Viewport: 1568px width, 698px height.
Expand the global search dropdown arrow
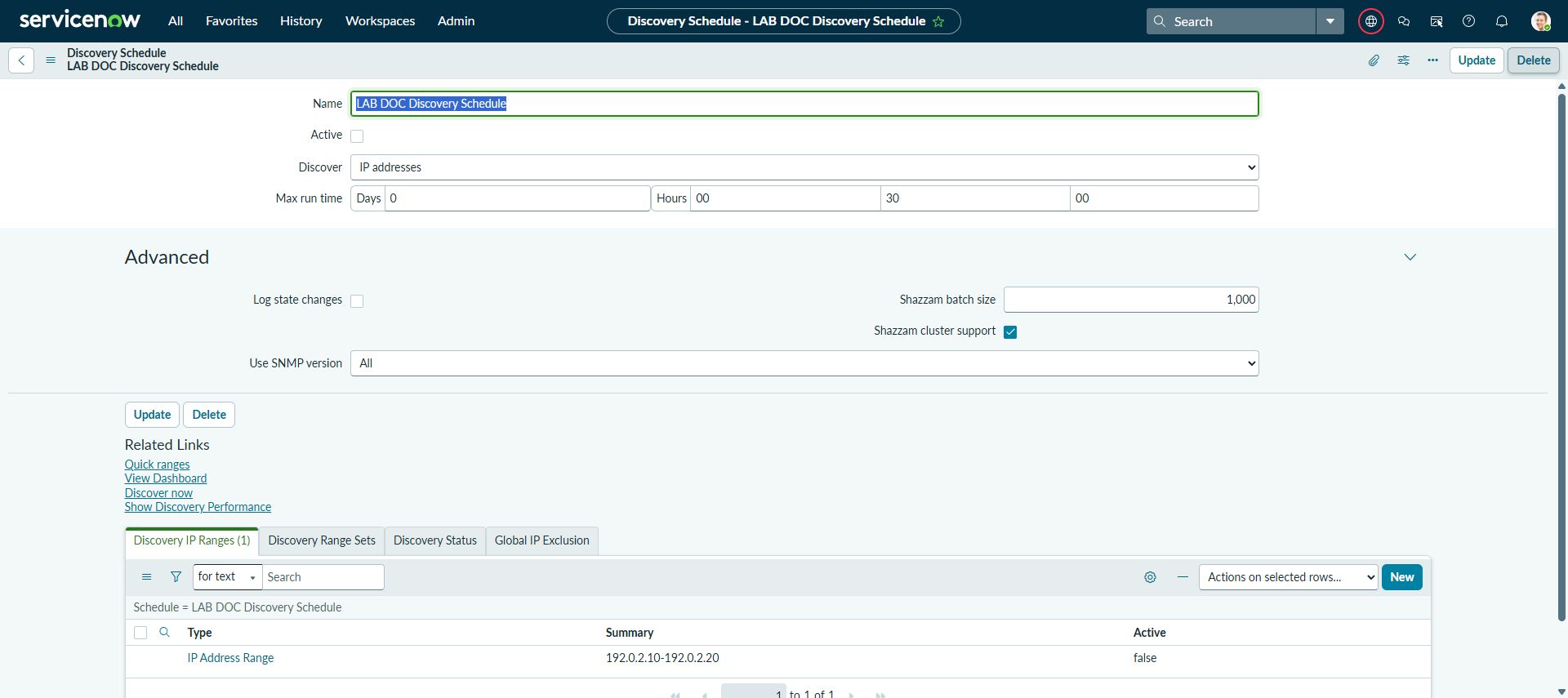click(1330, 21)
